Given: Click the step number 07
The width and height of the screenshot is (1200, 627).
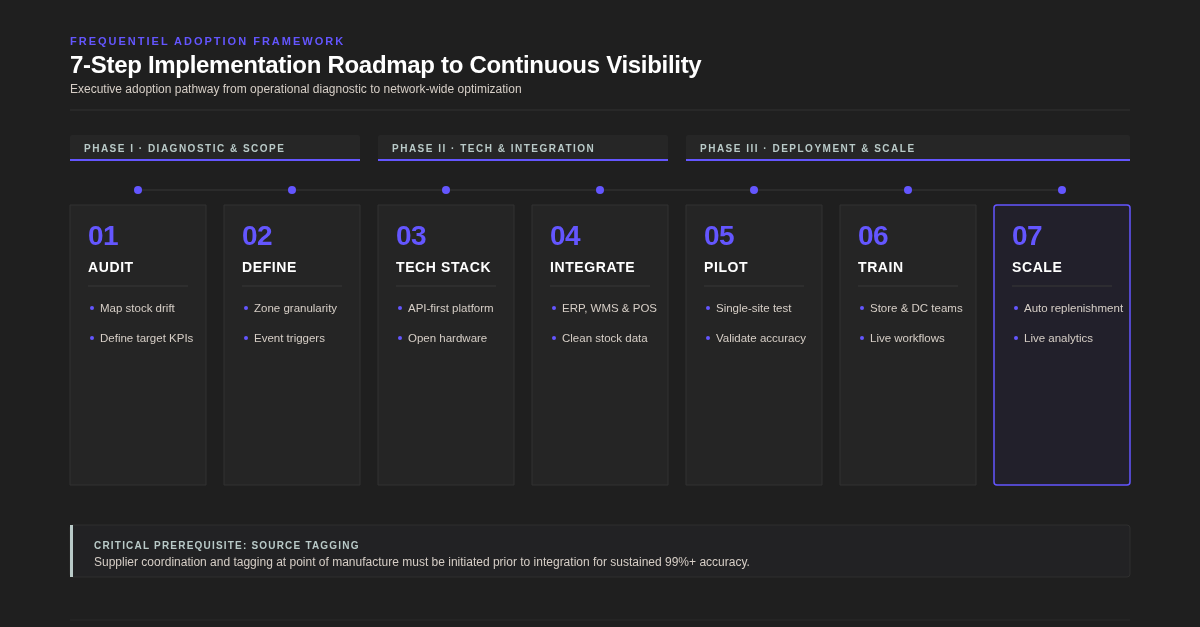Looking at the screenshot, I should 1027,236.
